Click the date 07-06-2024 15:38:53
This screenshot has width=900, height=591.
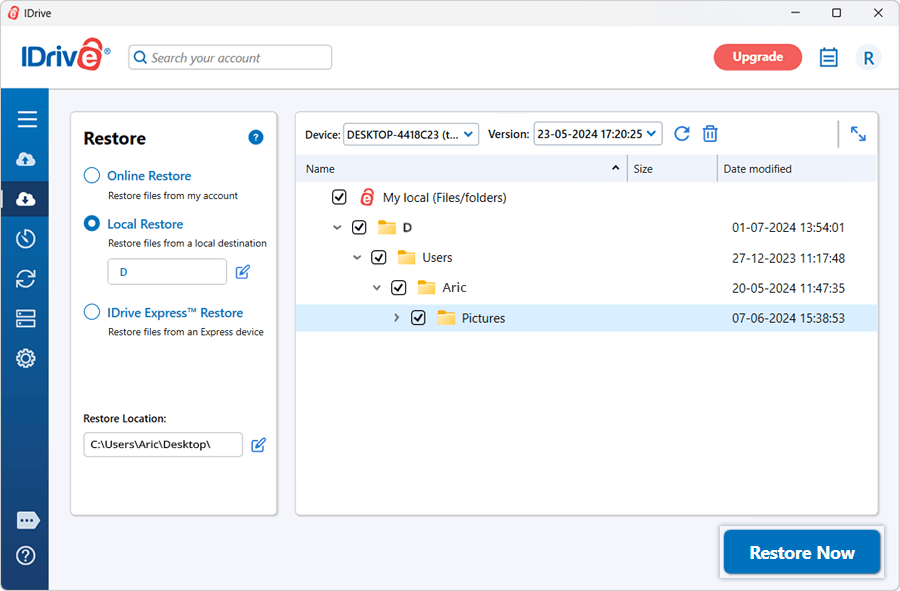pyautogui.click(x=788, y=318)
